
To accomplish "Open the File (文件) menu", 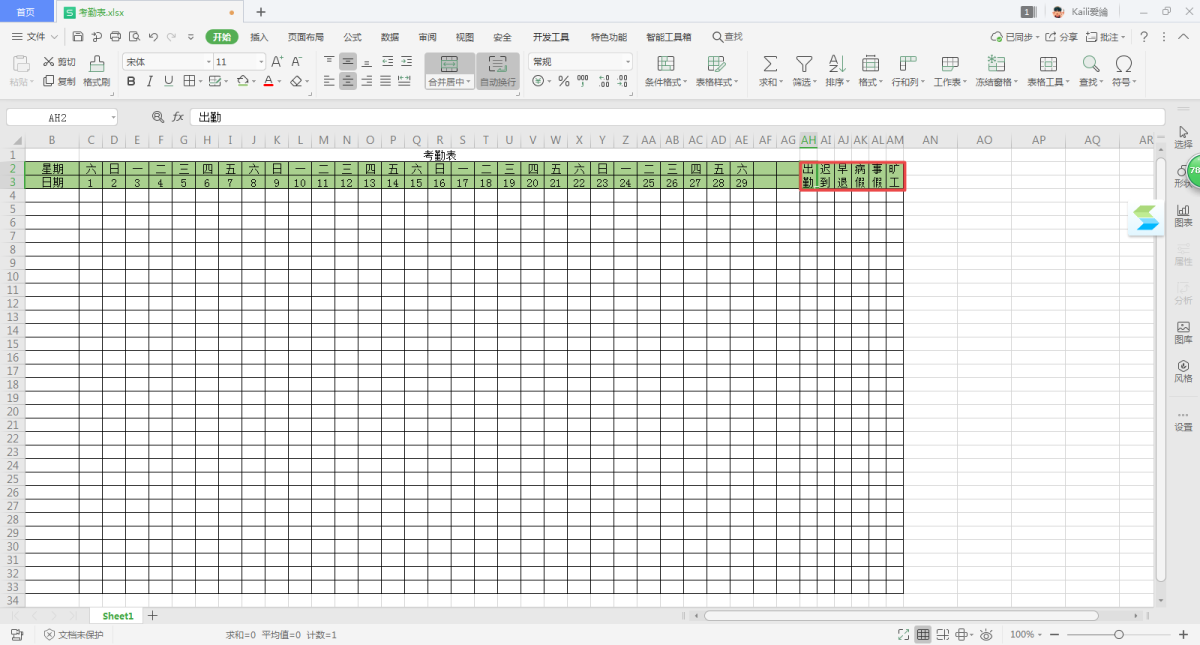I will pyautogui.click(x=34, y=37).
